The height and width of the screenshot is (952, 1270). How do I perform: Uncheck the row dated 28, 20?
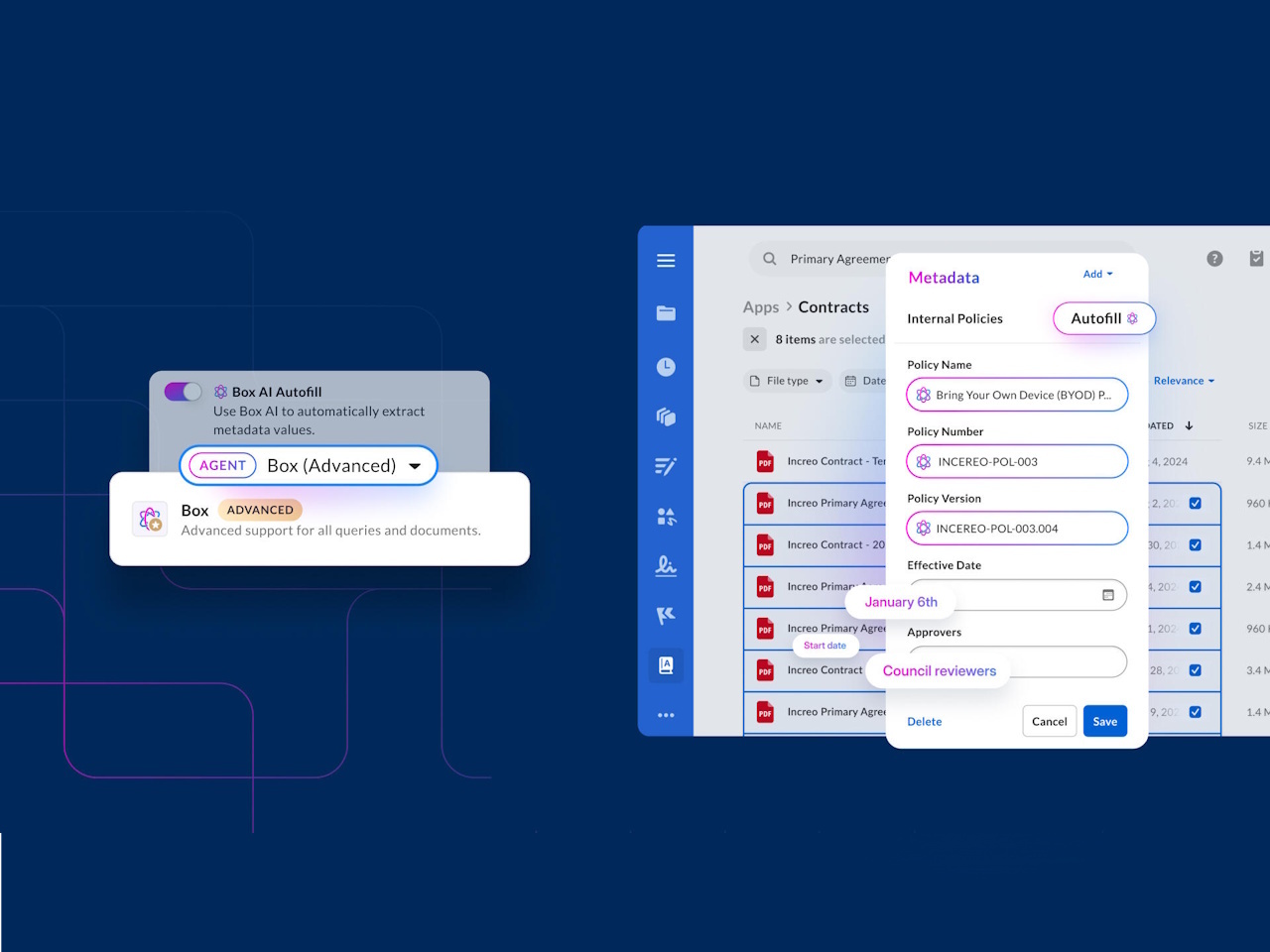pyautogui.click(x=1196, y=670)
